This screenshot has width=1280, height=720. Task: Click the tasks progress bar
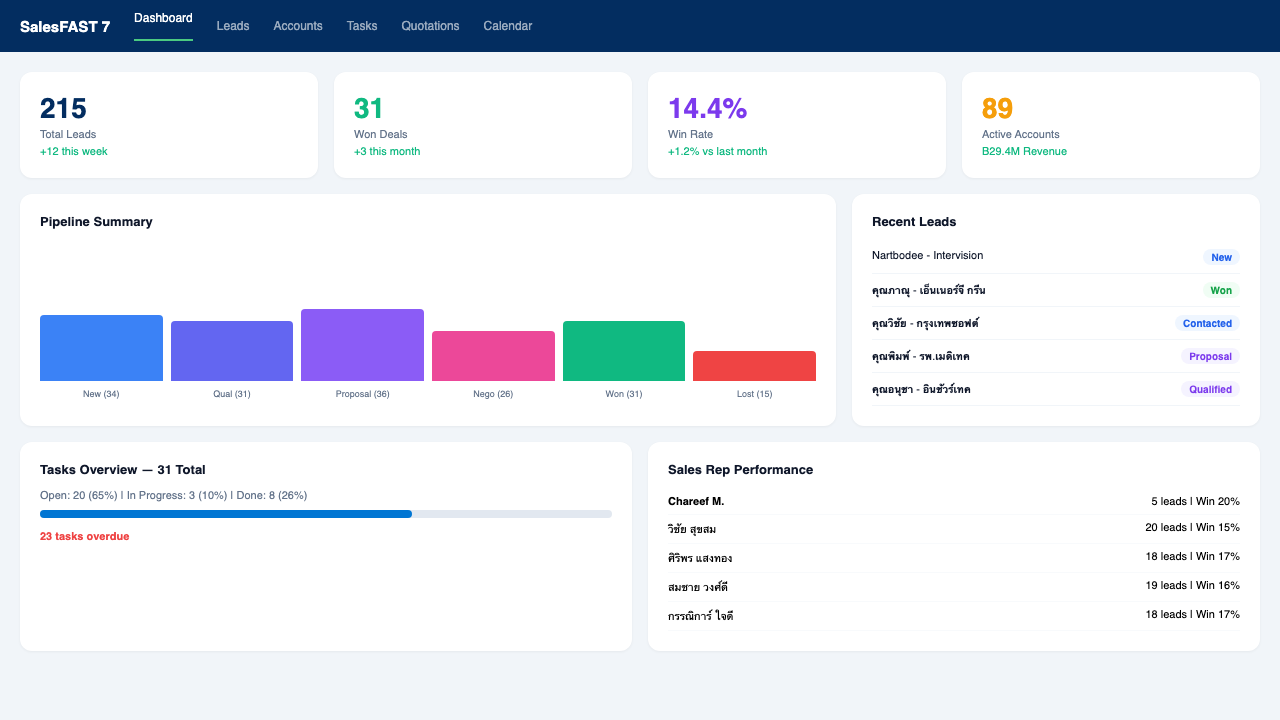[x=326, y=514]
